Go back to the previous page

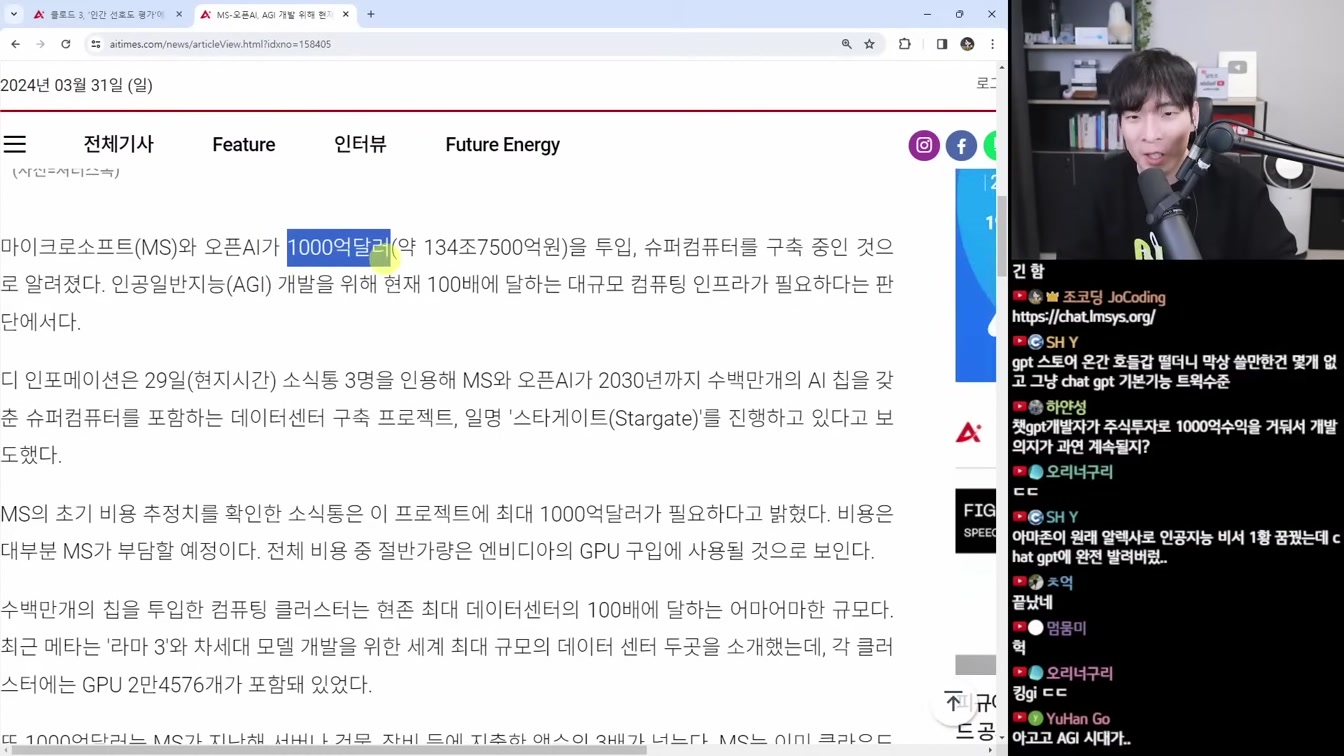point(16,44)
